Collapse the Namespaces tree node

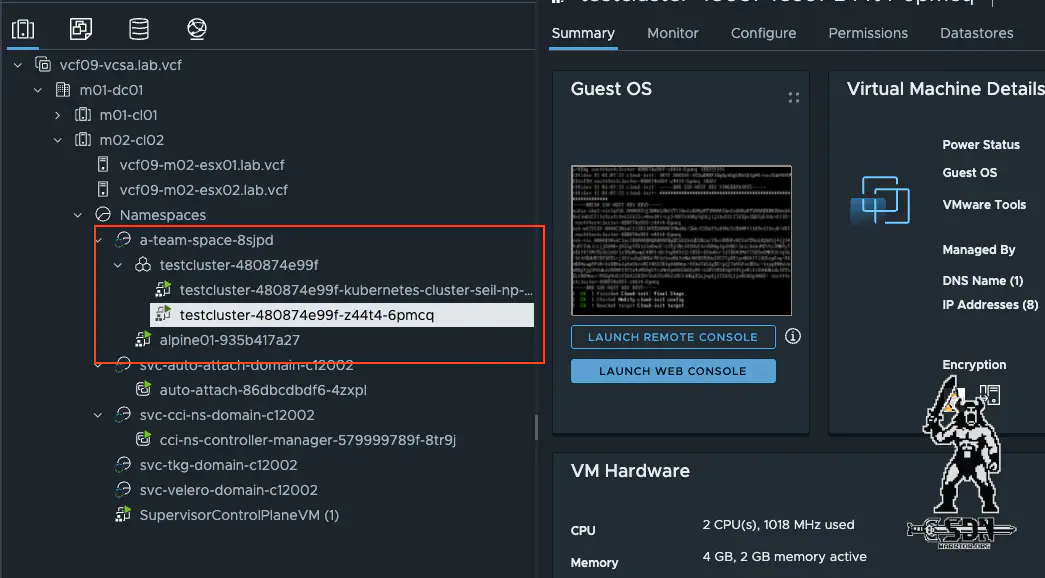(79, 214)
